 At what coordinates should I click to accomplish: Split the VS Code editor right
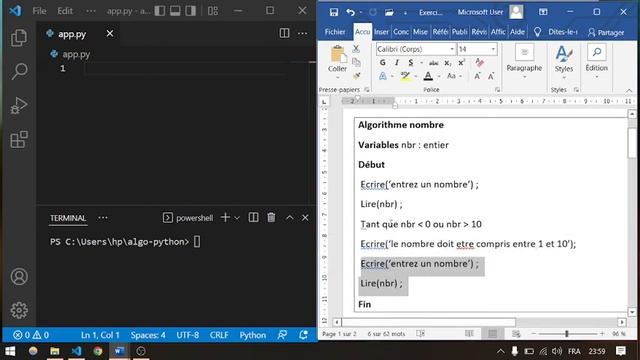click(x=284, y=33)
